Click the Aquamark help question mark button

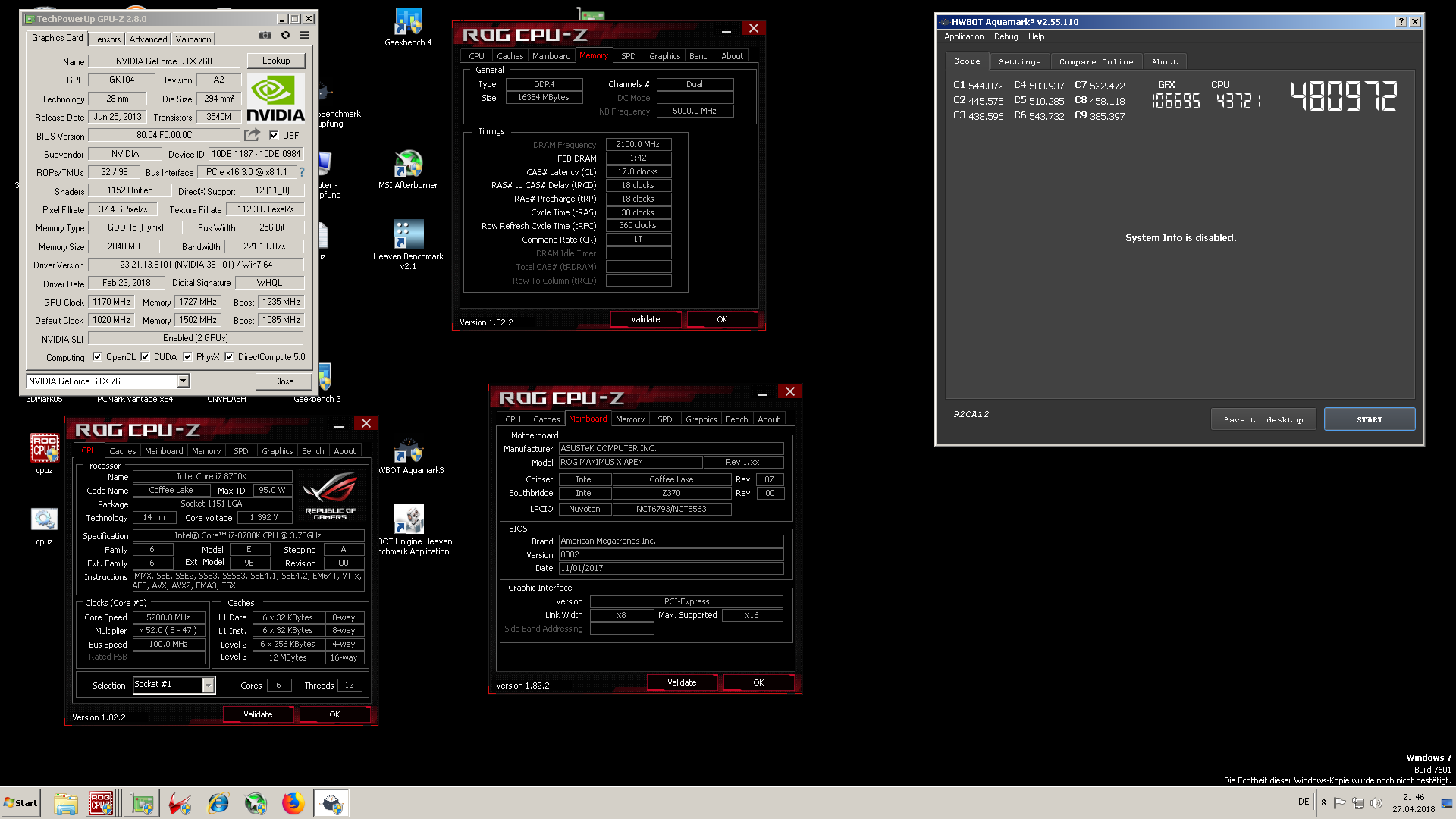pos(1401,22)
